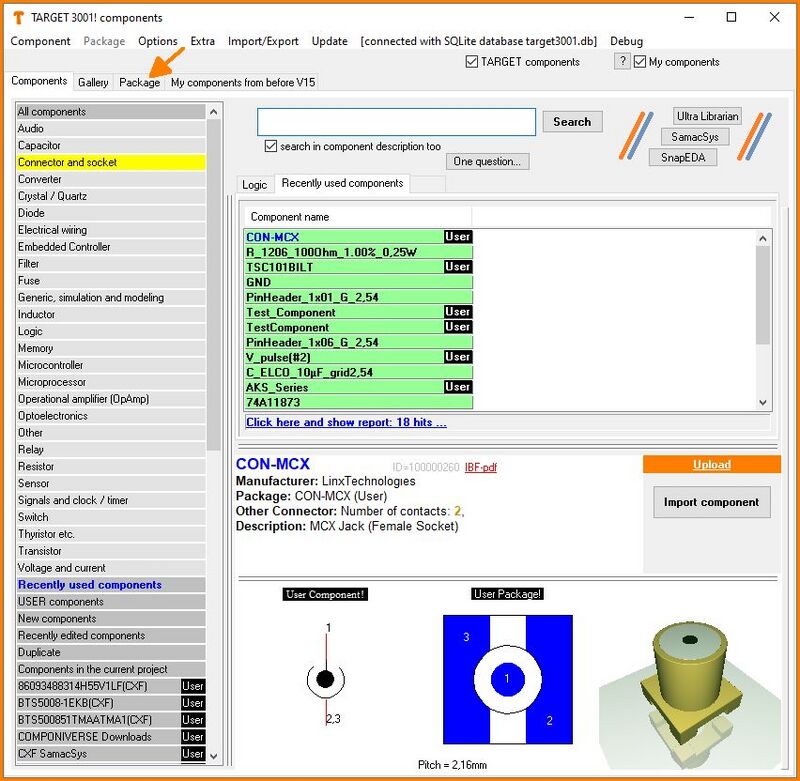Toggle the My components checkbox

pyautogui.click(x=640, y=62)
